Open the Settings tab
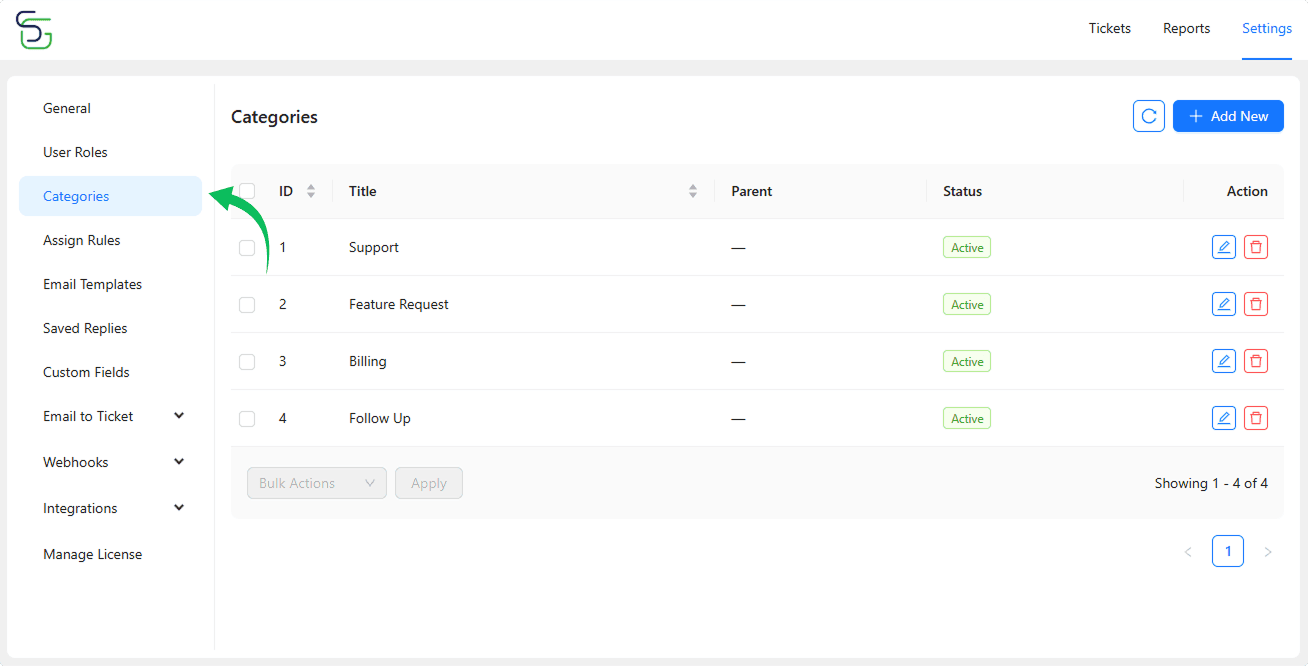This screenshot has height=666, width=1308. point(1267,28)
